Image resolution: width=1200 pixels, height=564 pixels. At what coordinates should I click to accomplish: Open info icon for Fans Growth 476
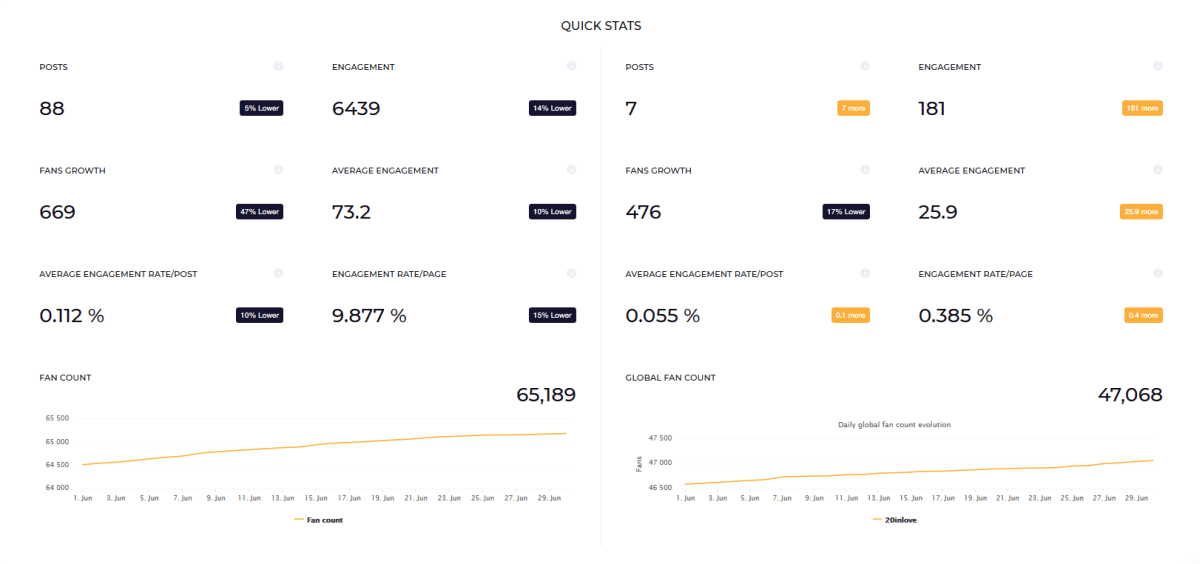865,170
